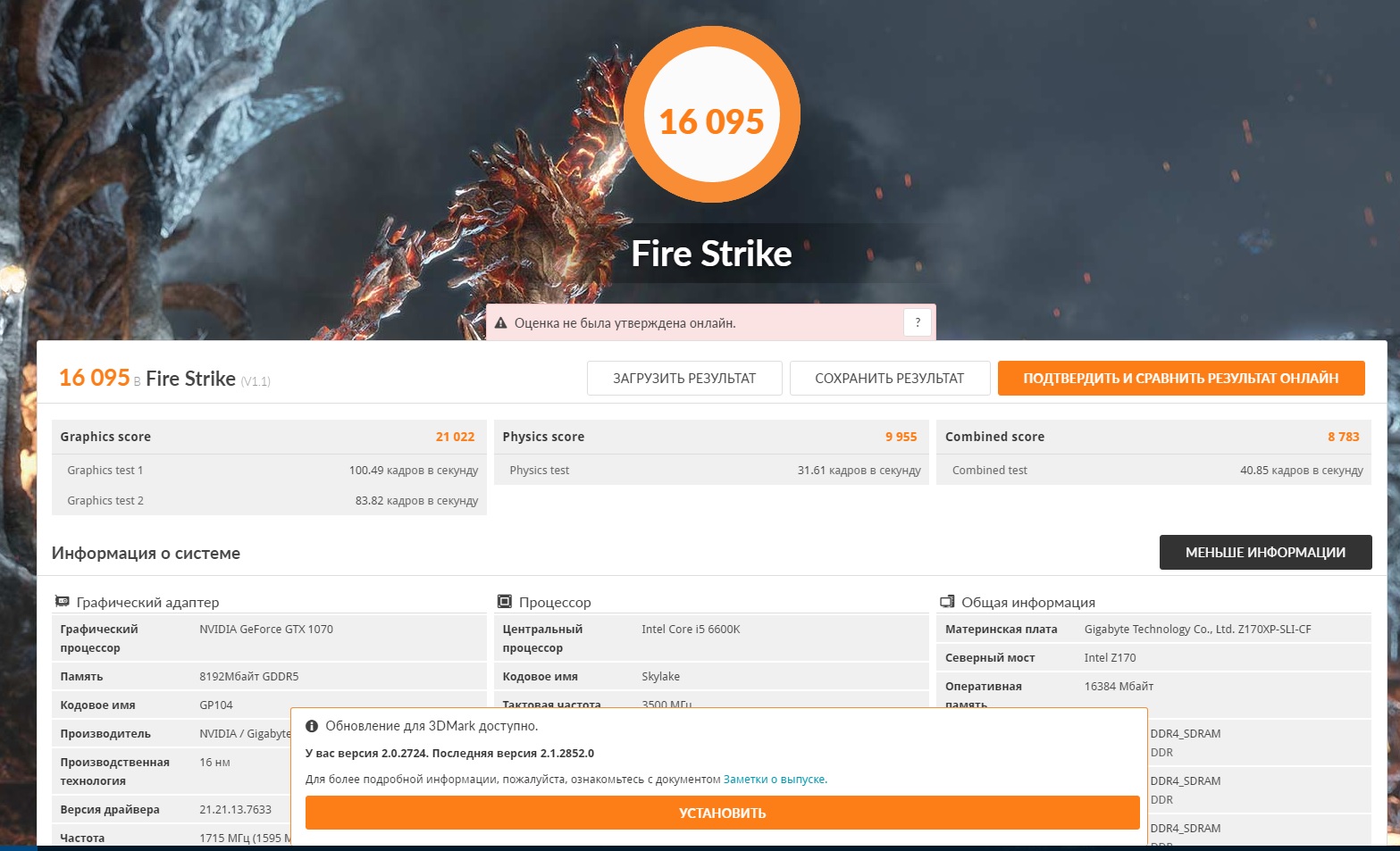Click the Процессор section title
Image resolution: width=1400 pixels, height=851 pixels.
pos(555,602)
